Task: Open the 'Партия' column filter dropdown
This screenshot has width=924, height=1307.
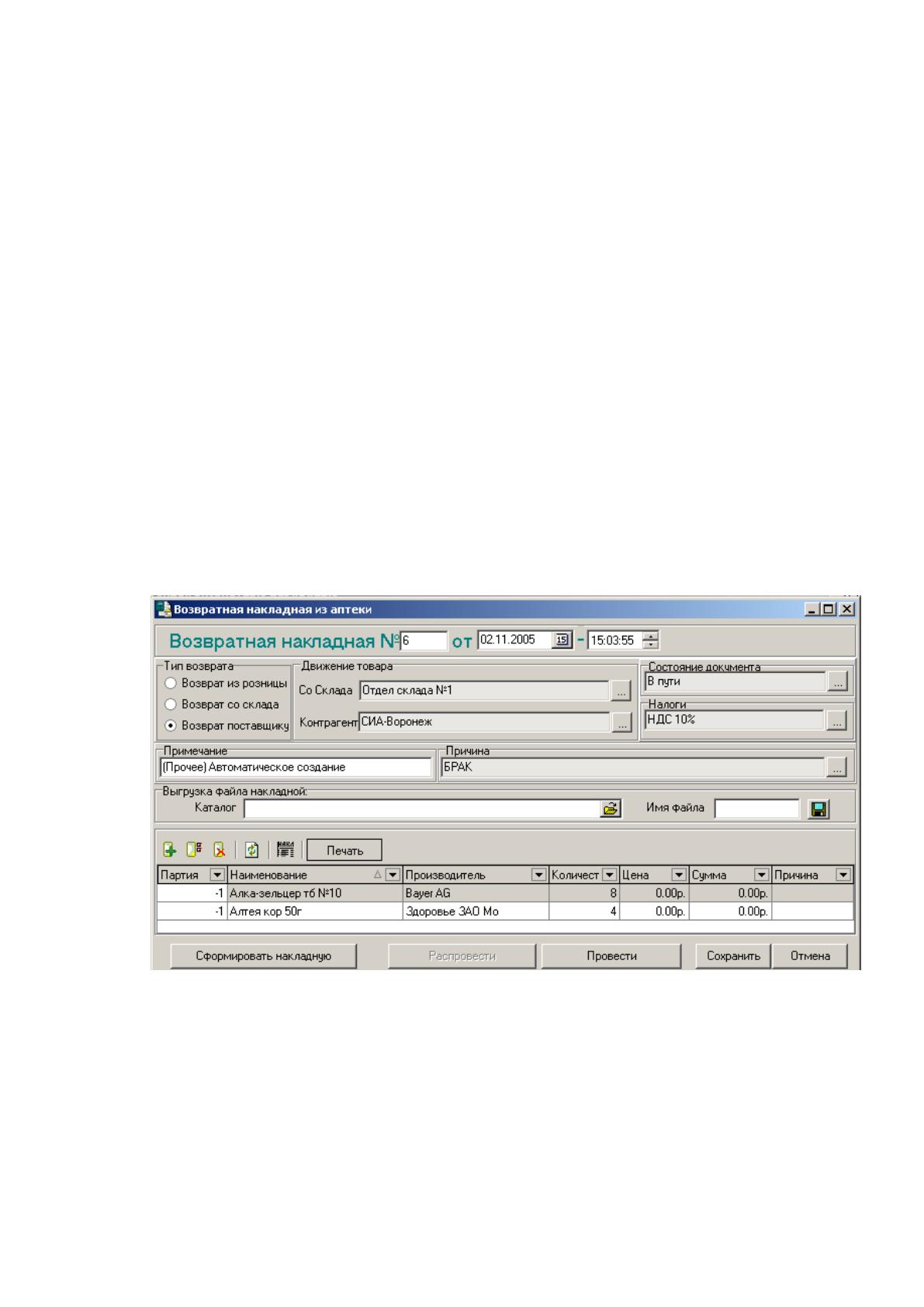Action: [217, 875]
